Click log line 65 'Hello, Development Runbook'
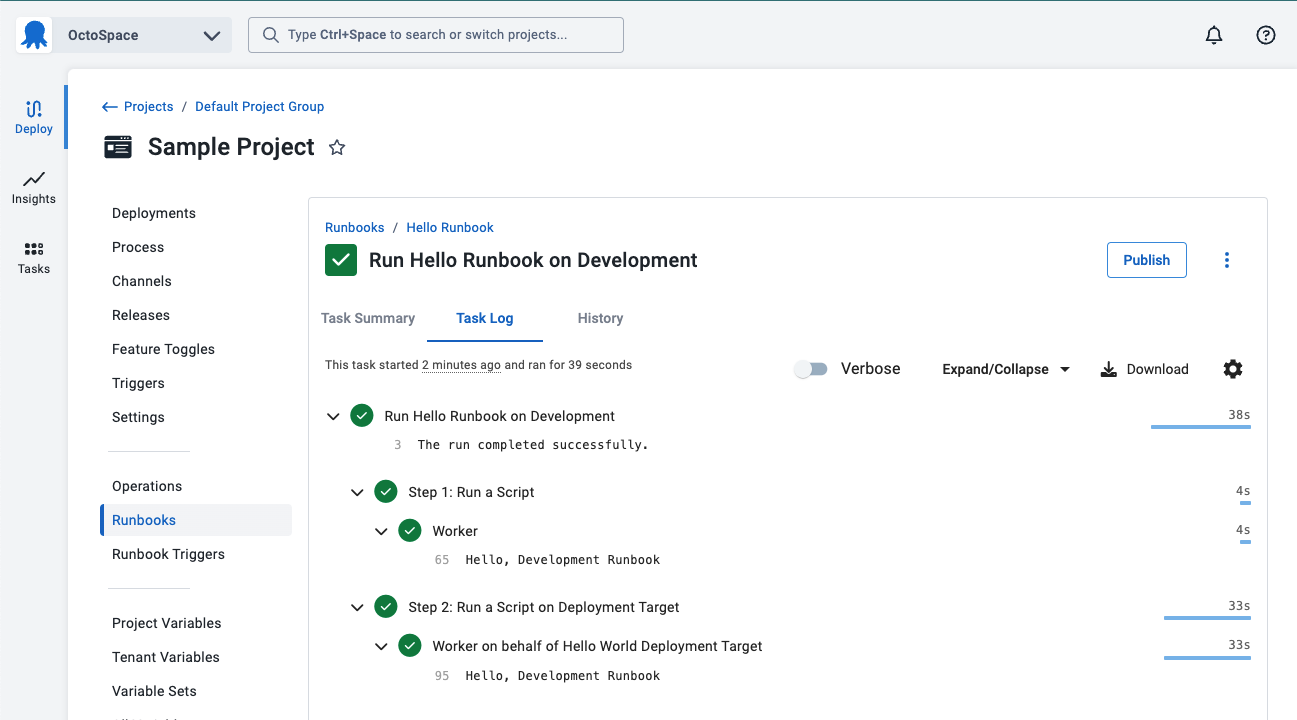 [563, 560]
